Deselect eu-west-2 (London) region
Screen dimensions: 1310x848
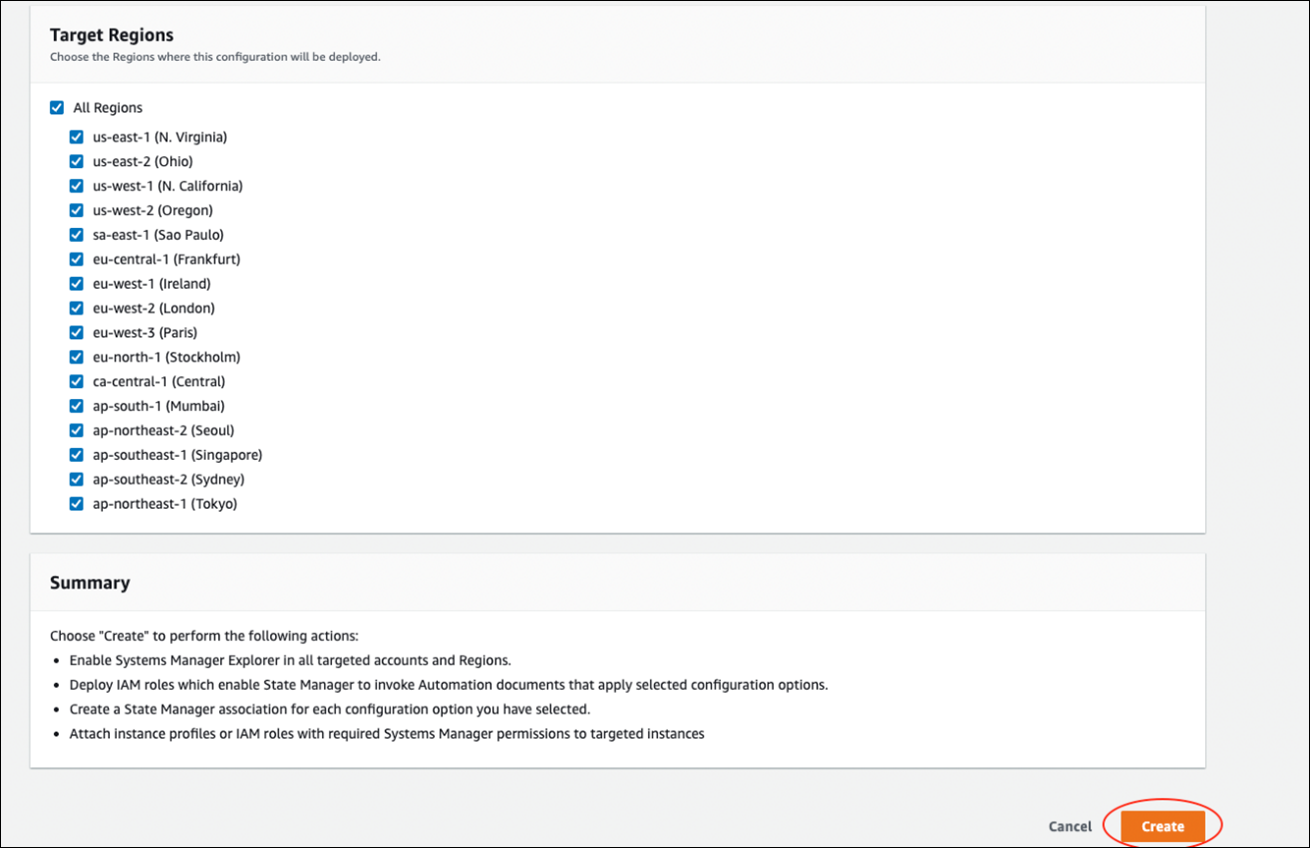pyautogui.click(x=76, y=308)
